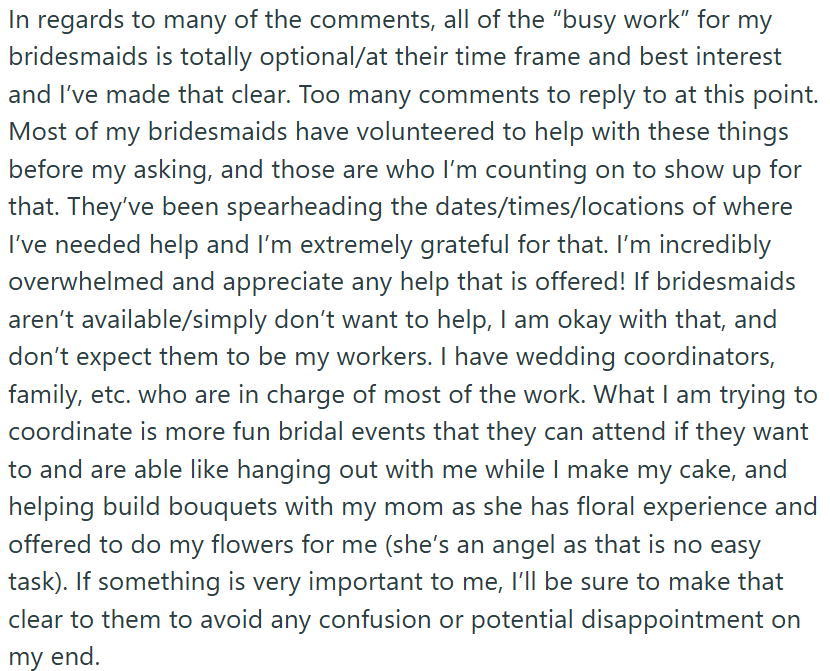Click the word "spearheading" in the text
Screen dimensions: 830x671
[x=304, y=207]
